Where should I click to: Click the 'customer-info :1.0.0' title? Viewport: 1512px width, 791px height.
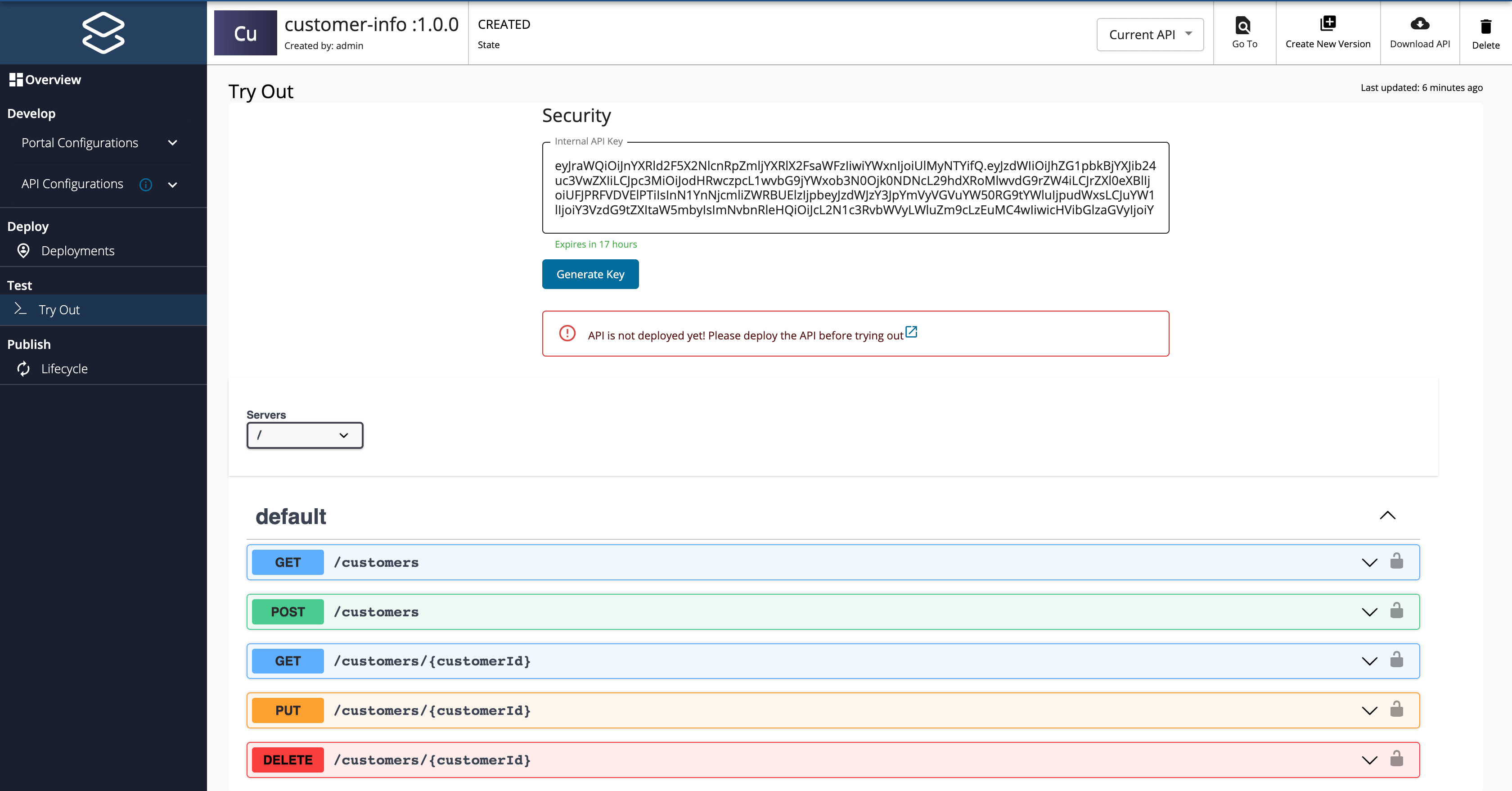click(x=372, y=24)
